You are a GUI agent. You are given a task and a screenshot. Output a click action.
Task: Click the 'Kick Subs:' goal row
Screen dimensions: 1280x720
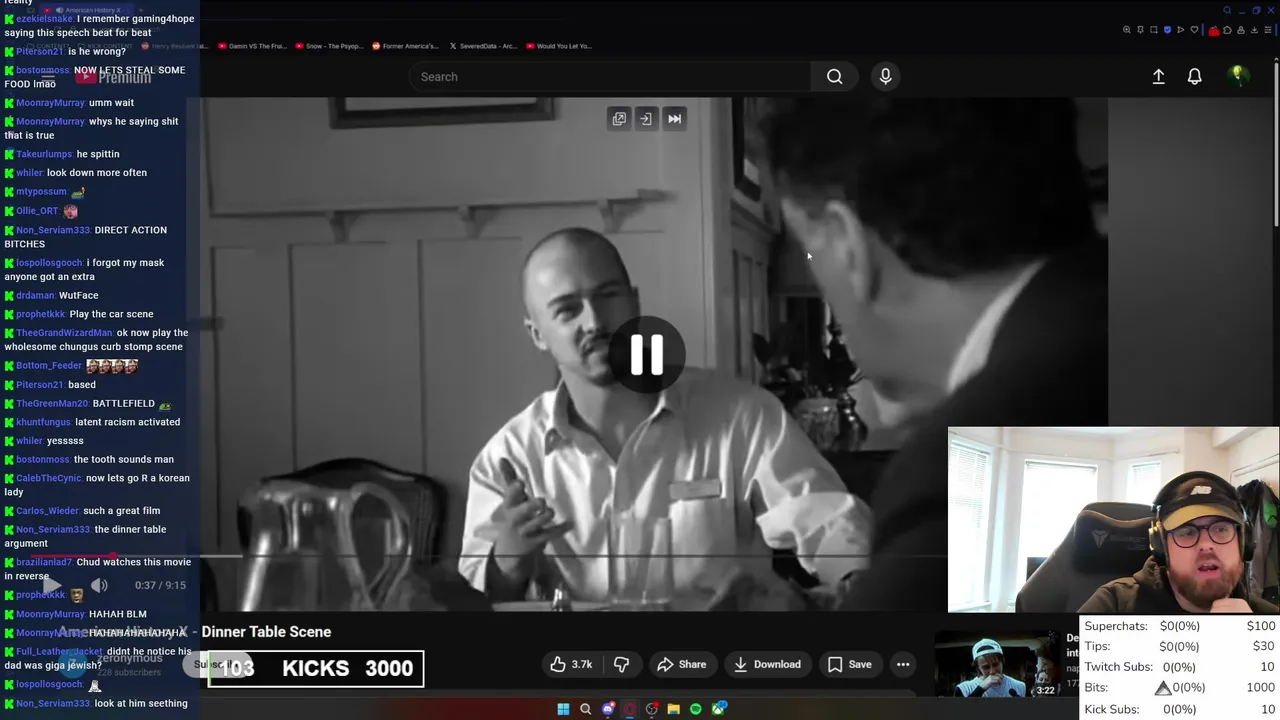tap(1179, 709)
